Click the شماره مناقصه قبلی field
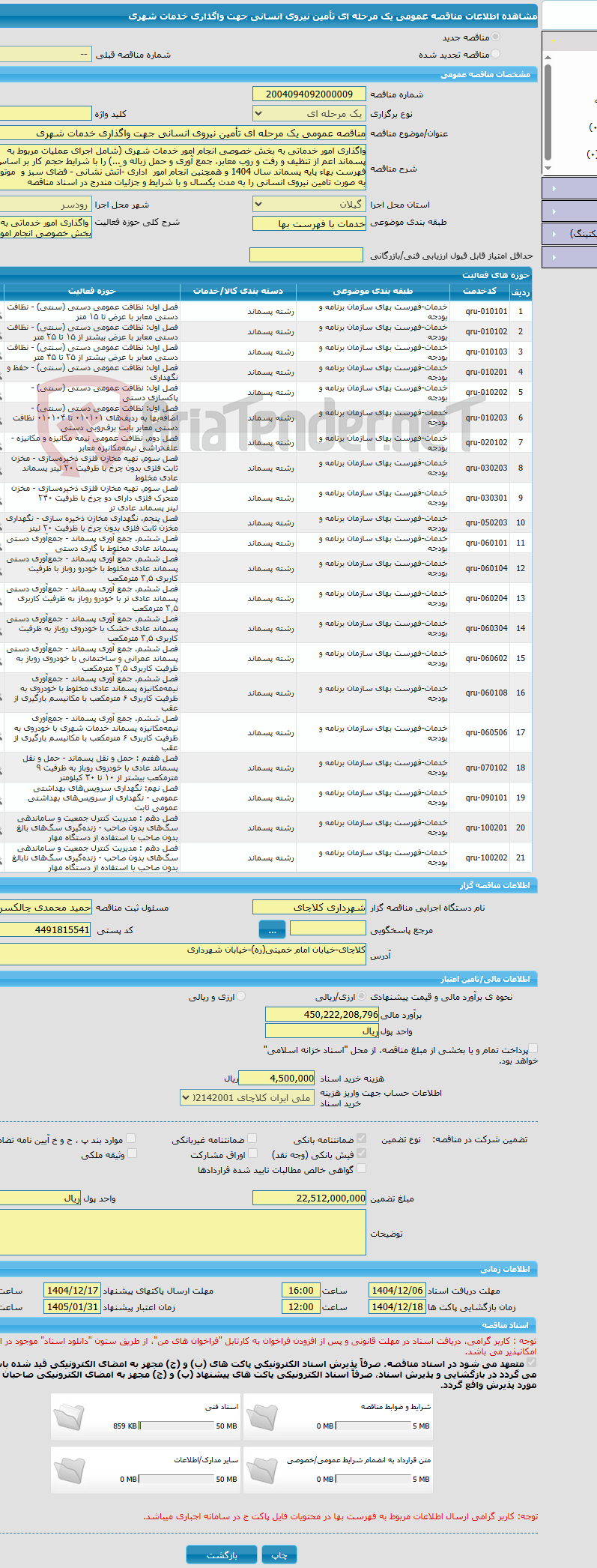The height and width of the screenshot is (1568, 597). pyautogui.click(x=45, y=55)
